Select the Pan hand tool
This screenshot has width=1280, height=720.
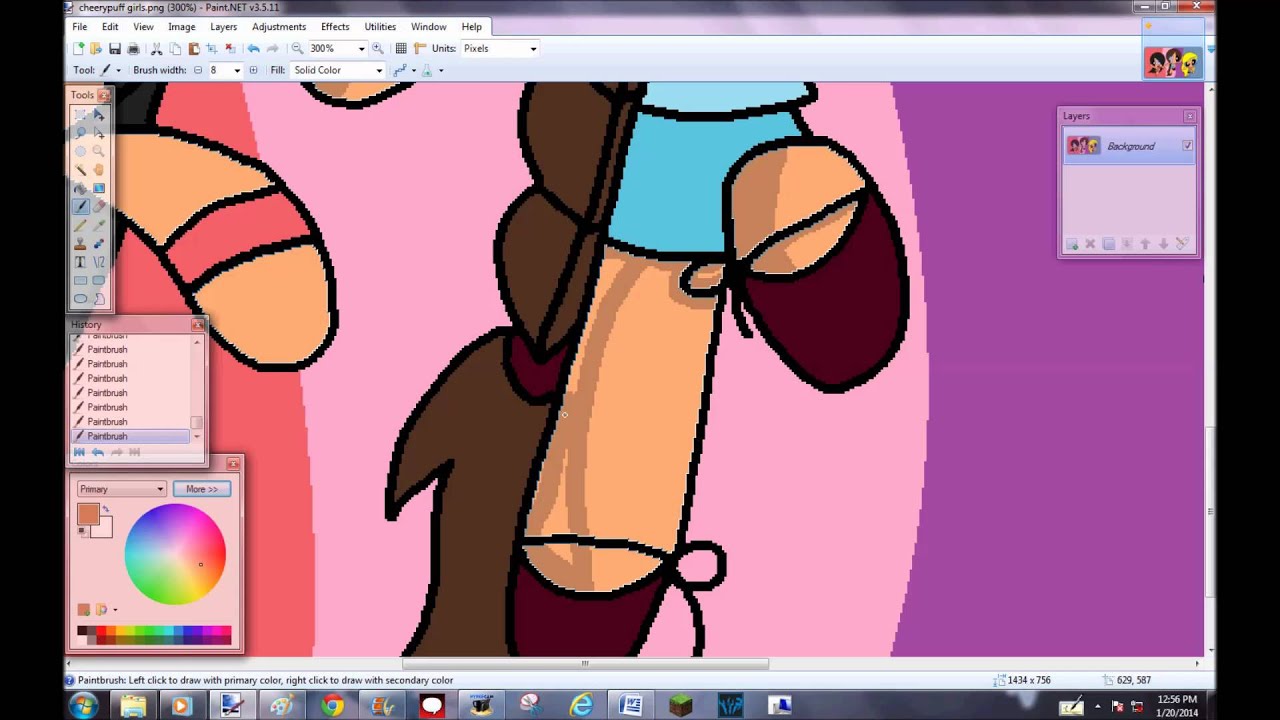pos(99,169)
